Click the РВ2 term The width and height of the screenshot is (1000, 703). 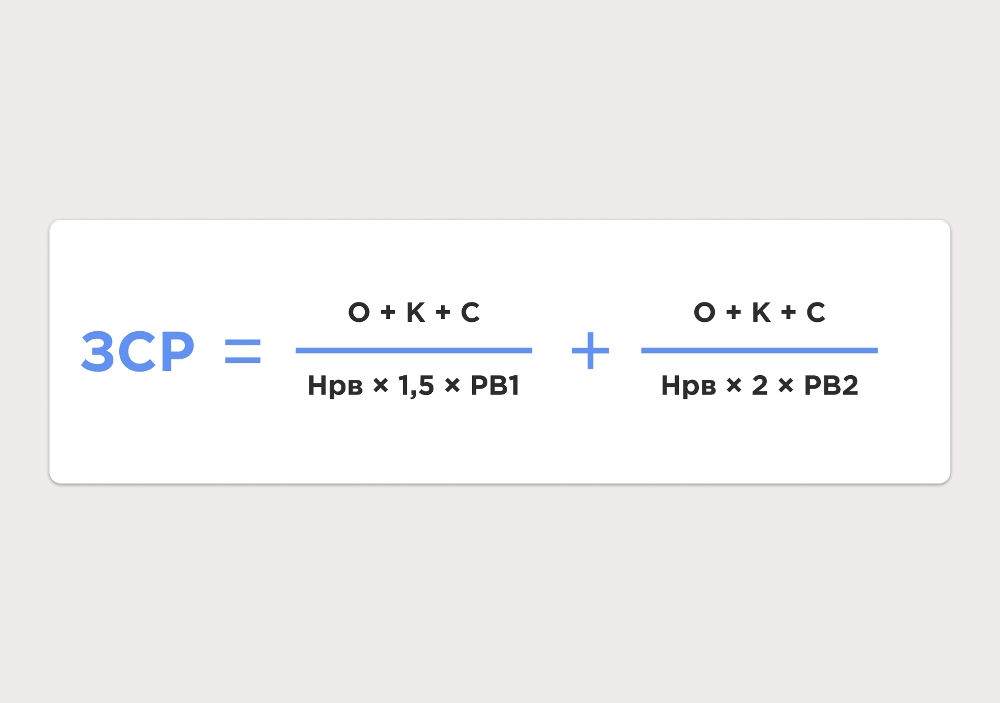coord(831,385)
